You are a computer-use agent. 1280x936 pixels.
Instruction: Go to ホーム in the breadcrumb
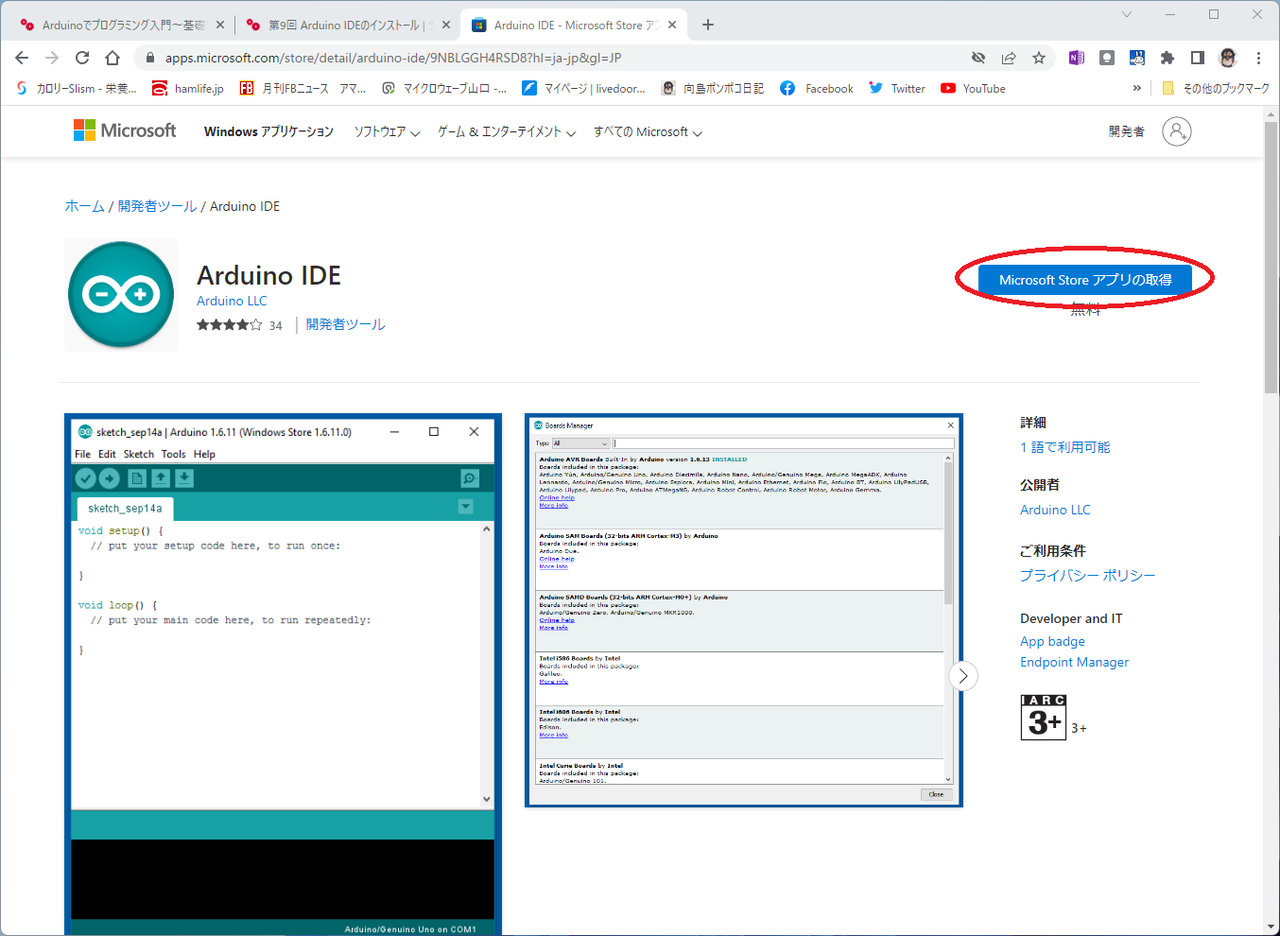point(85,206)
